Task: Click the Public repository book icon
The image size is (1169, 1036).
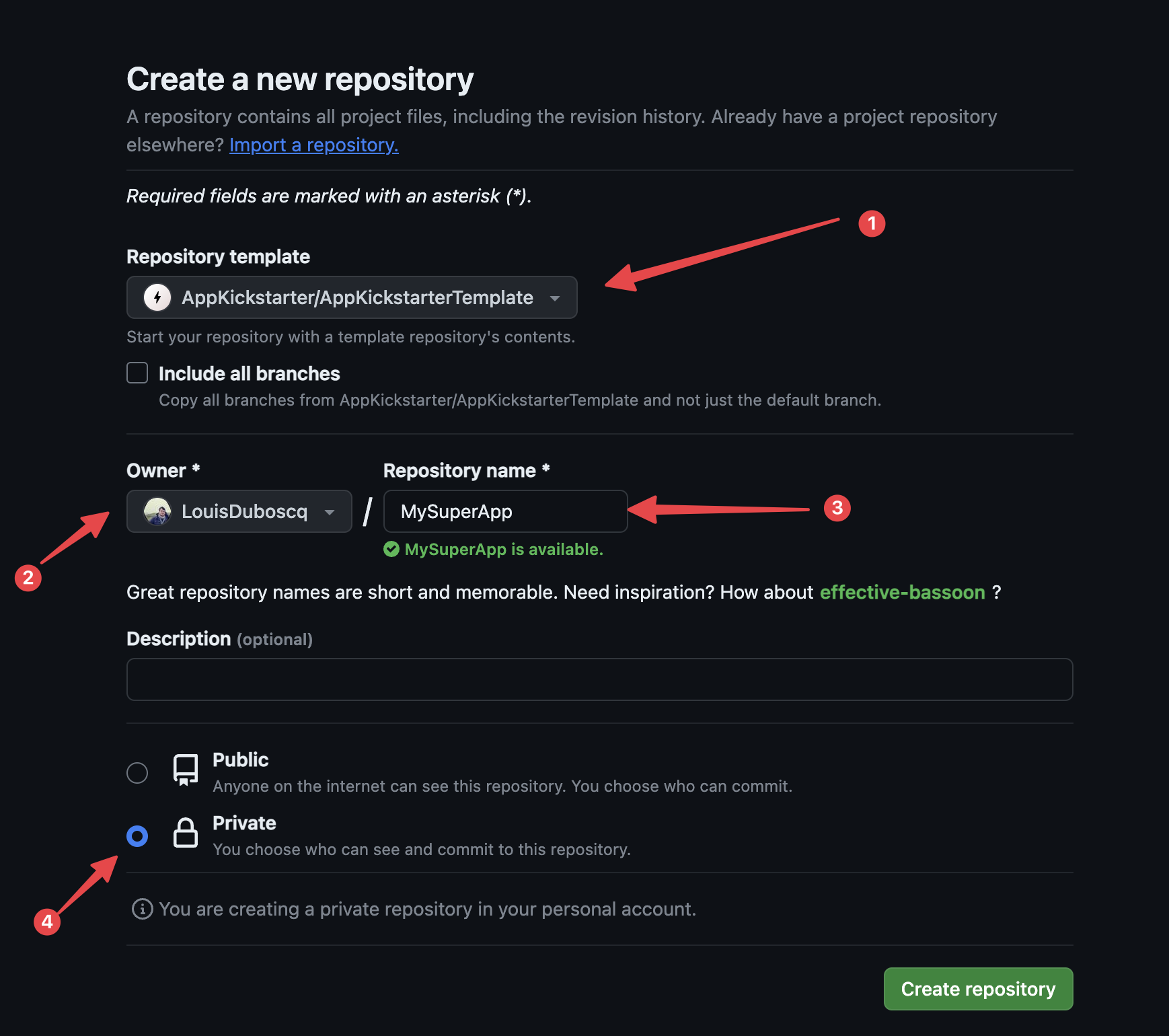Action: coord(186,770)
